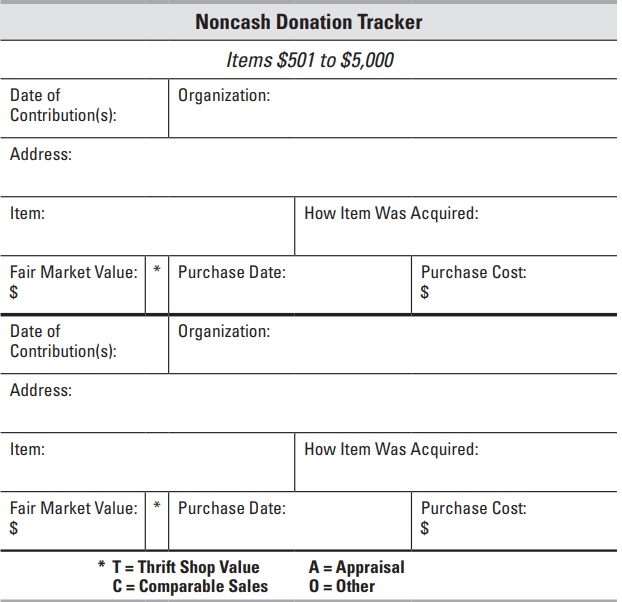The image size is (622, 602).
Task: Click the first entry's Purchase Date field
Action: (290, 284)
